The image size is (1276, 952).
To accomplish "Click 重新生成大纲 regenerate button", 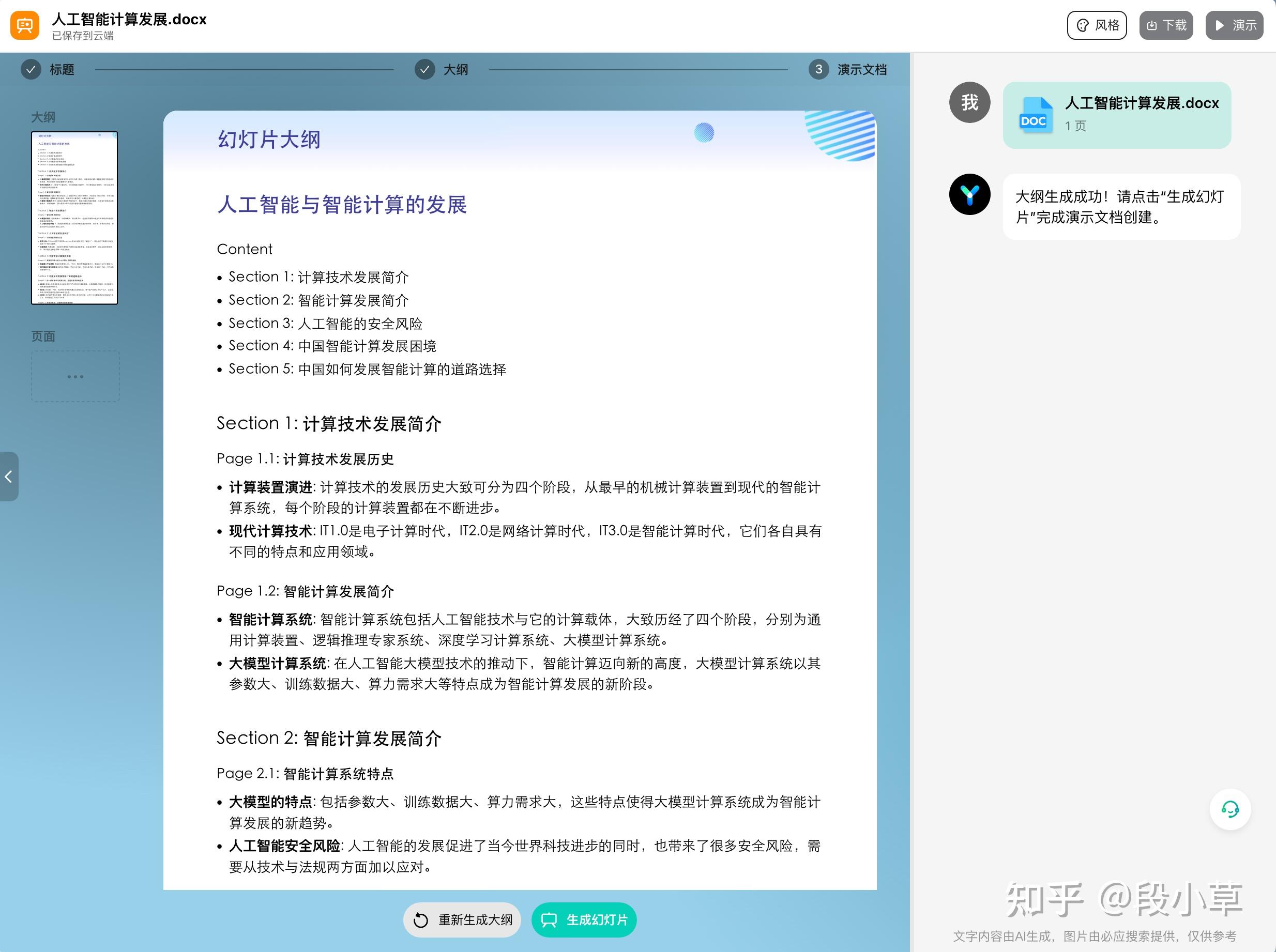I will [x=462, y=920].
